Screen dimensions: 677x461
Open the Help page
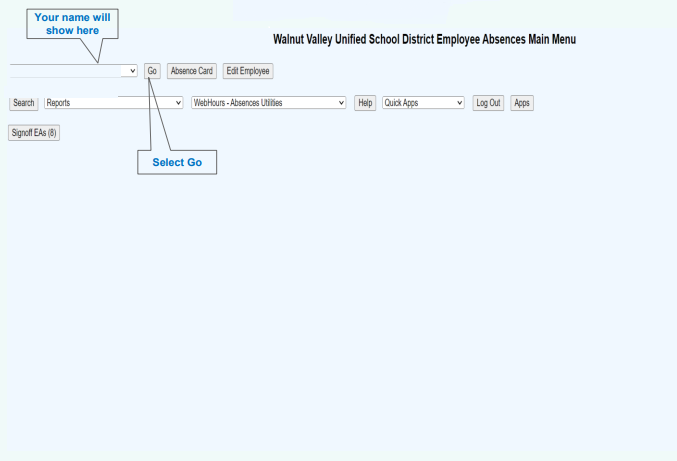point(365,103)
